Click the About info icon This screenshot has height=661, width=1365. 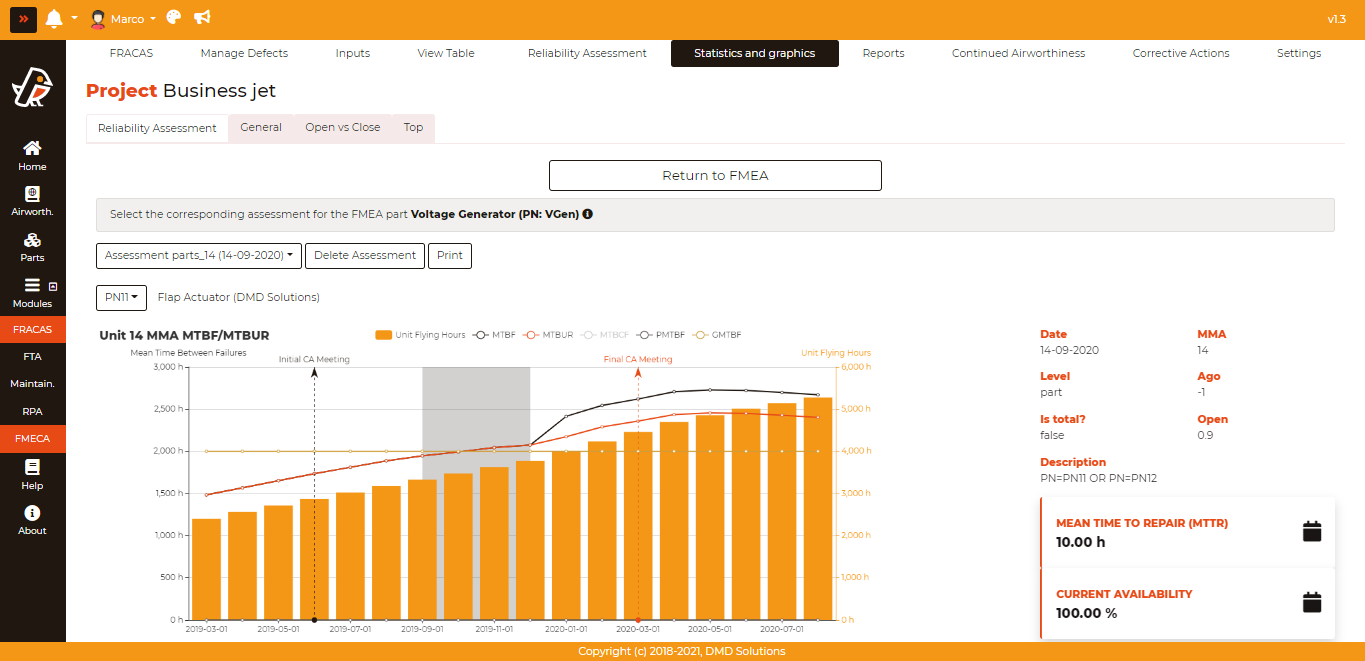pyautogui.click(x=32, y=520)
